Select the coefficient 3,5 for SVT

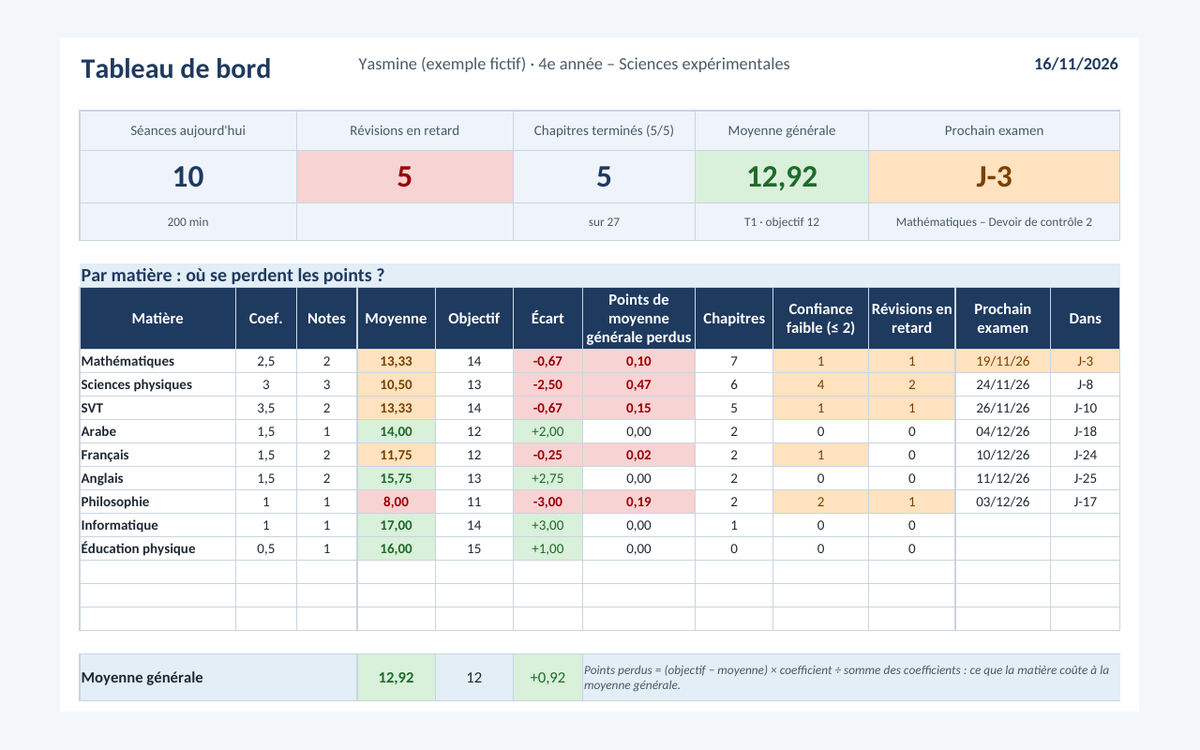[x=266, y=408]
